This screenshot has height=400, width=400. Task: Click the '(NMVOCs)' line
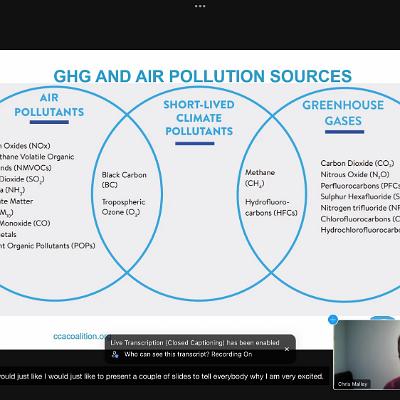pos(26,168)
